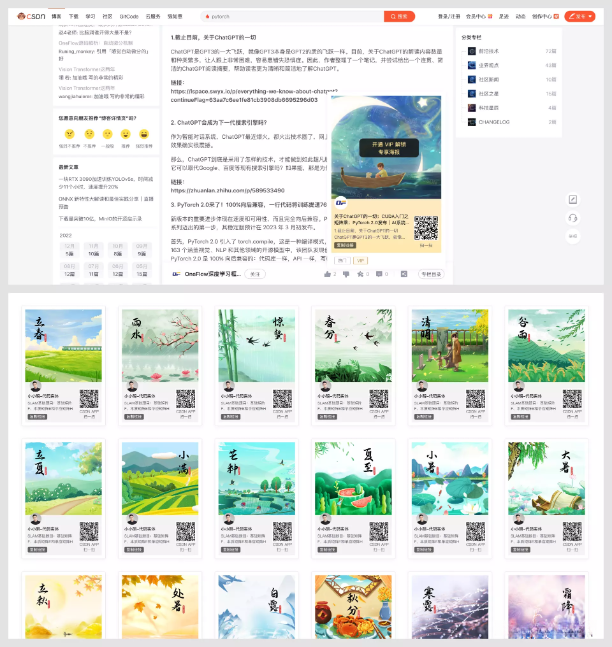Select the 春分 poster thumbnail
Screen dimensions: 612x647
click(353, 366)
